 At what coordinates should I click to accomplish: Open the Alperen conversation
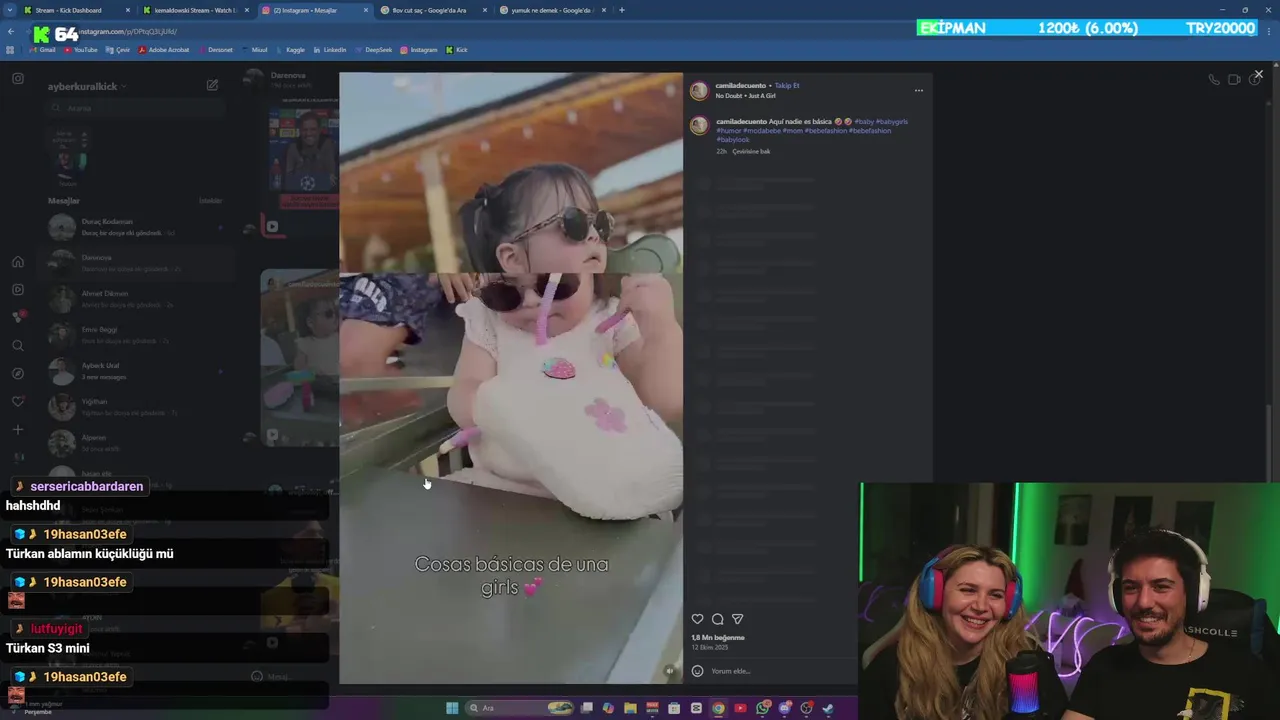tap(136, 443)
